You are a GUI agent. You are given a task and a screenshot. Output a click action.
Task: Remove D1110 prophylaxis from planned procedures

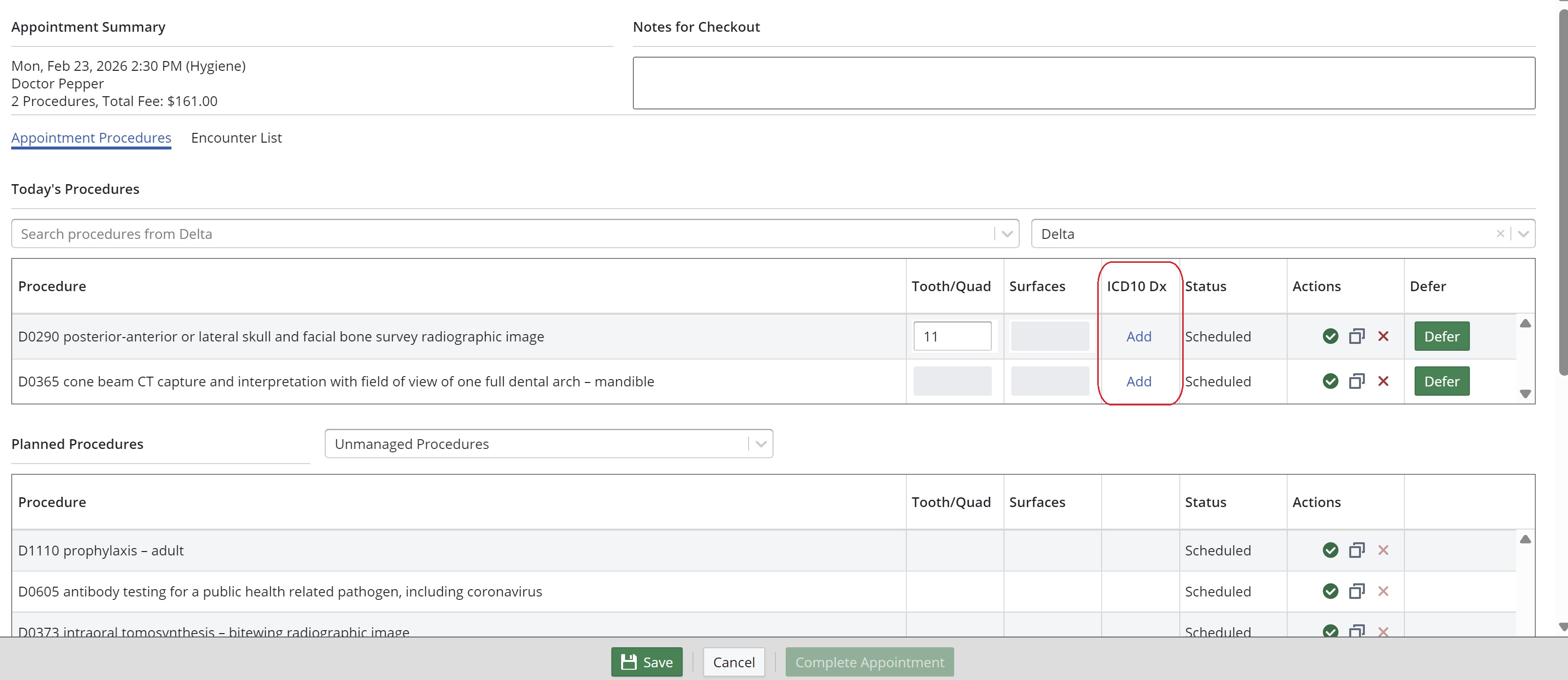click(x=1383, y=551)
